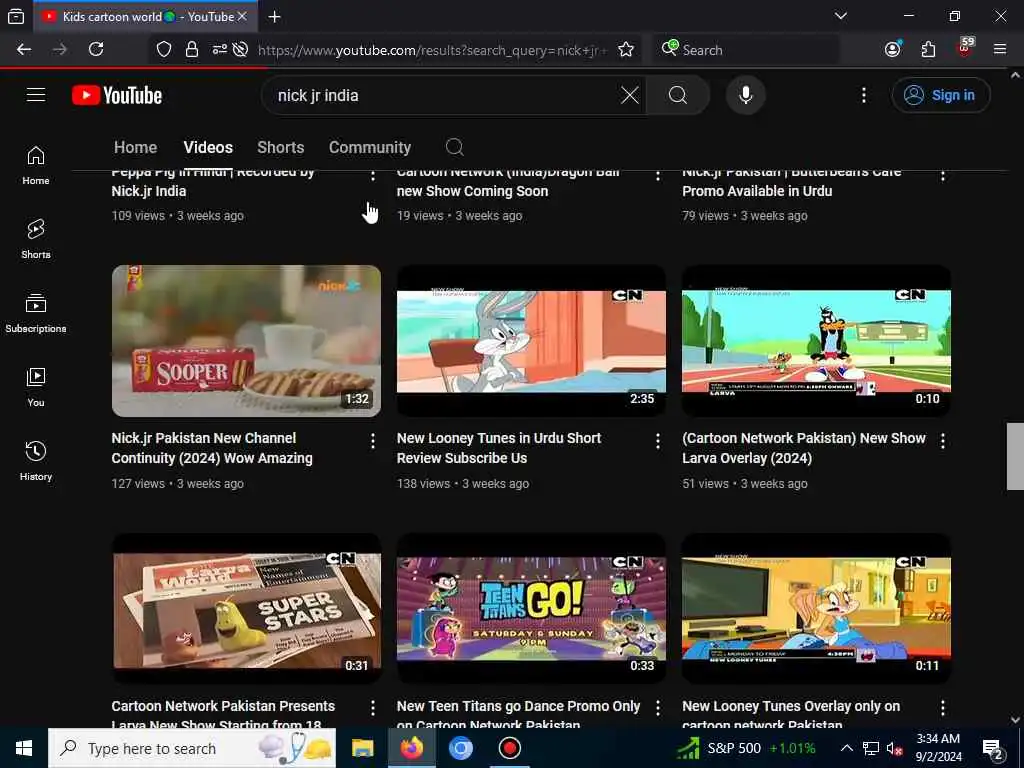The height and width of the screenshot is (768, 1024).
Task: Open options for Peppa Pig in Hindi video
Action: [372, 175]
